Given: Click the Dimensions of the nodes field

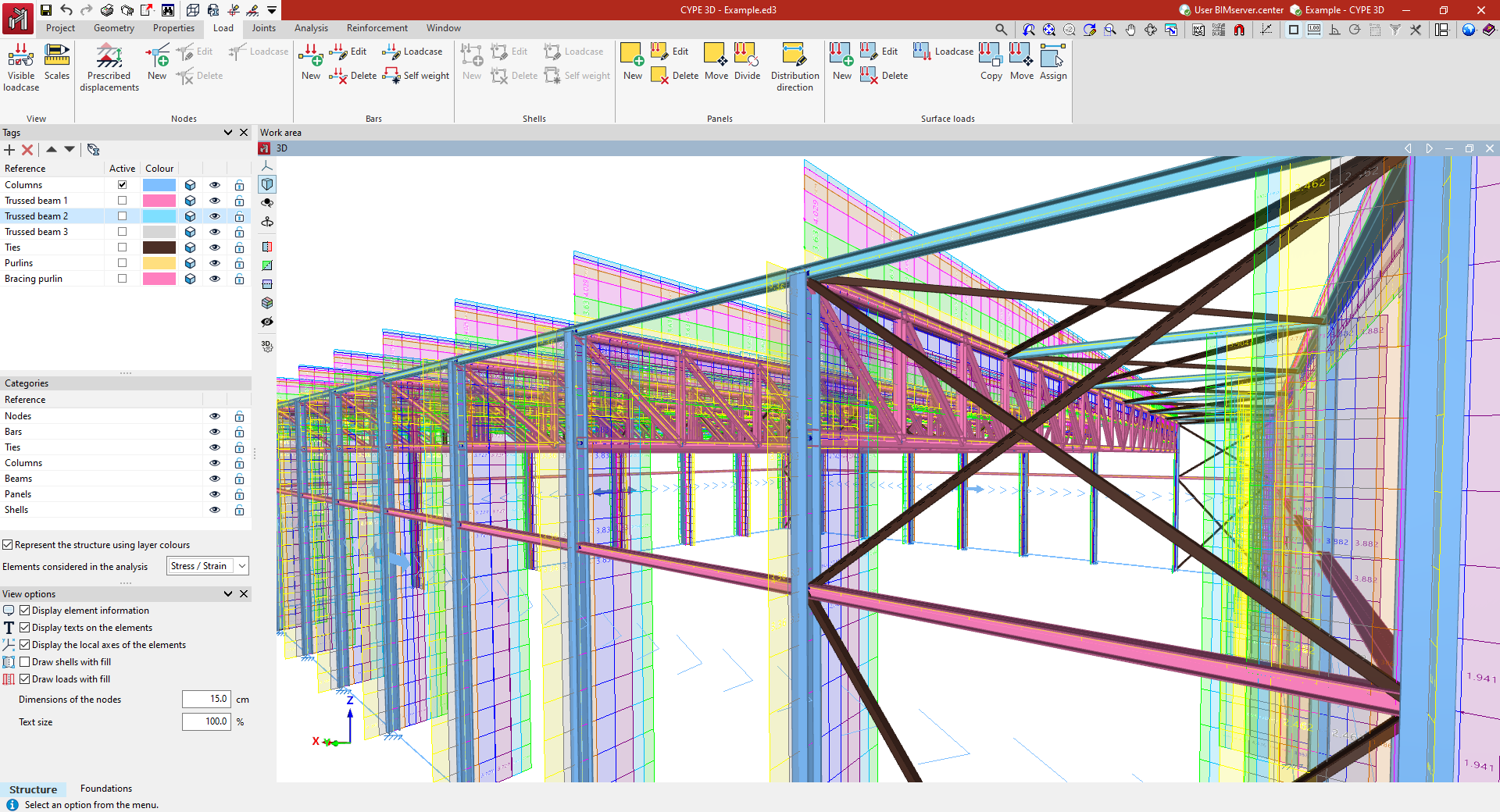Looking at the screenshot, I should (x=206, y=700).
